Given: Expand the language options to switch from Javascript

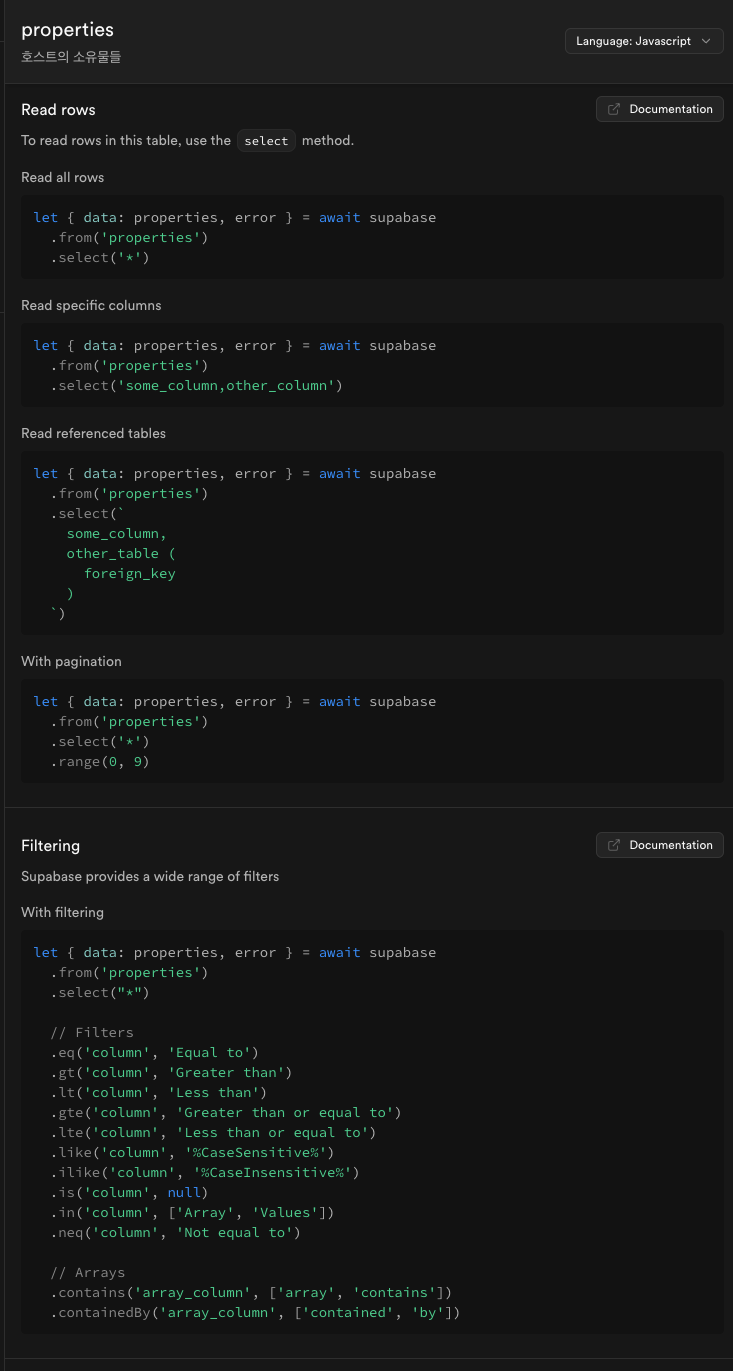Looking at the screenshot, I should tap(643, 41).
